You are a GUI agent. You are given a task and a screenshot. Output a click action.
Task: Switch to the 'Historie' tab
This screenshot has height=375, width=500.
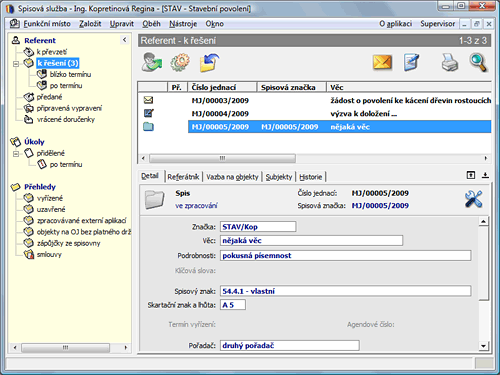311,177
